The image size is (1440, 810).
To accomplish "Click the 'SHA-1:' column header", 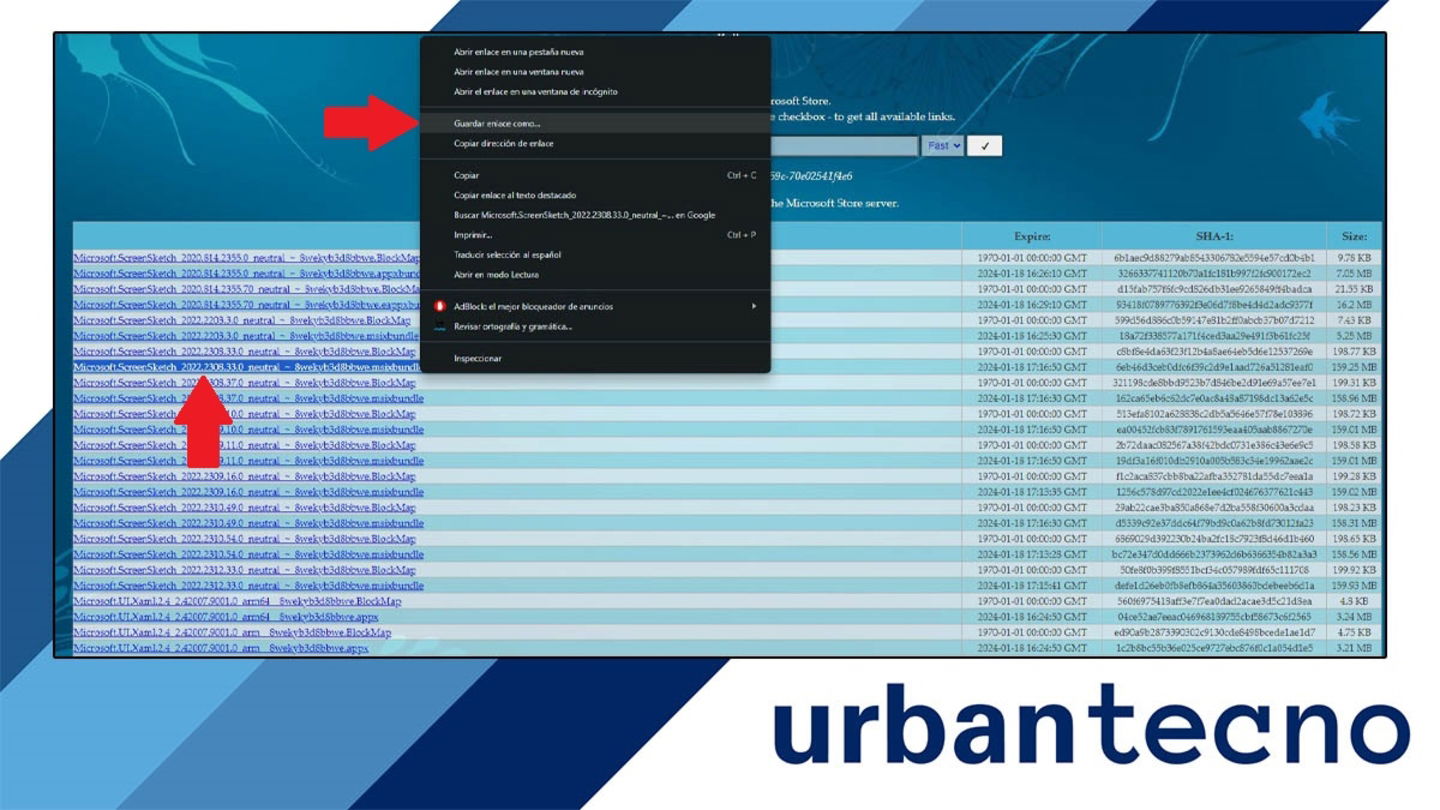I will click(x=1214, y=237).
